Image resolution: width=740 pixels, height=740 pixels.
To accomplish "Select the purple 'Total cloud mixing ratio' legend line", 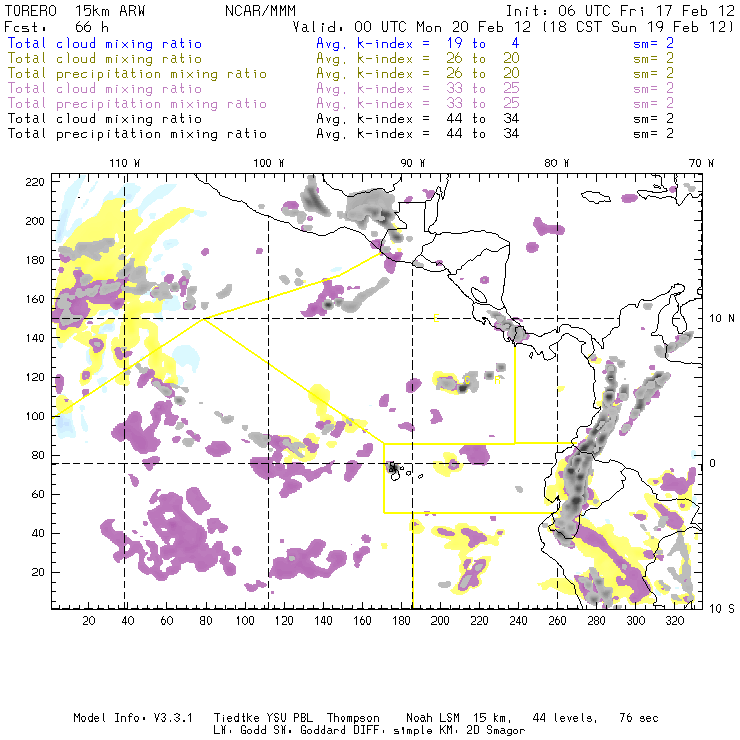I will click(105, 89).
